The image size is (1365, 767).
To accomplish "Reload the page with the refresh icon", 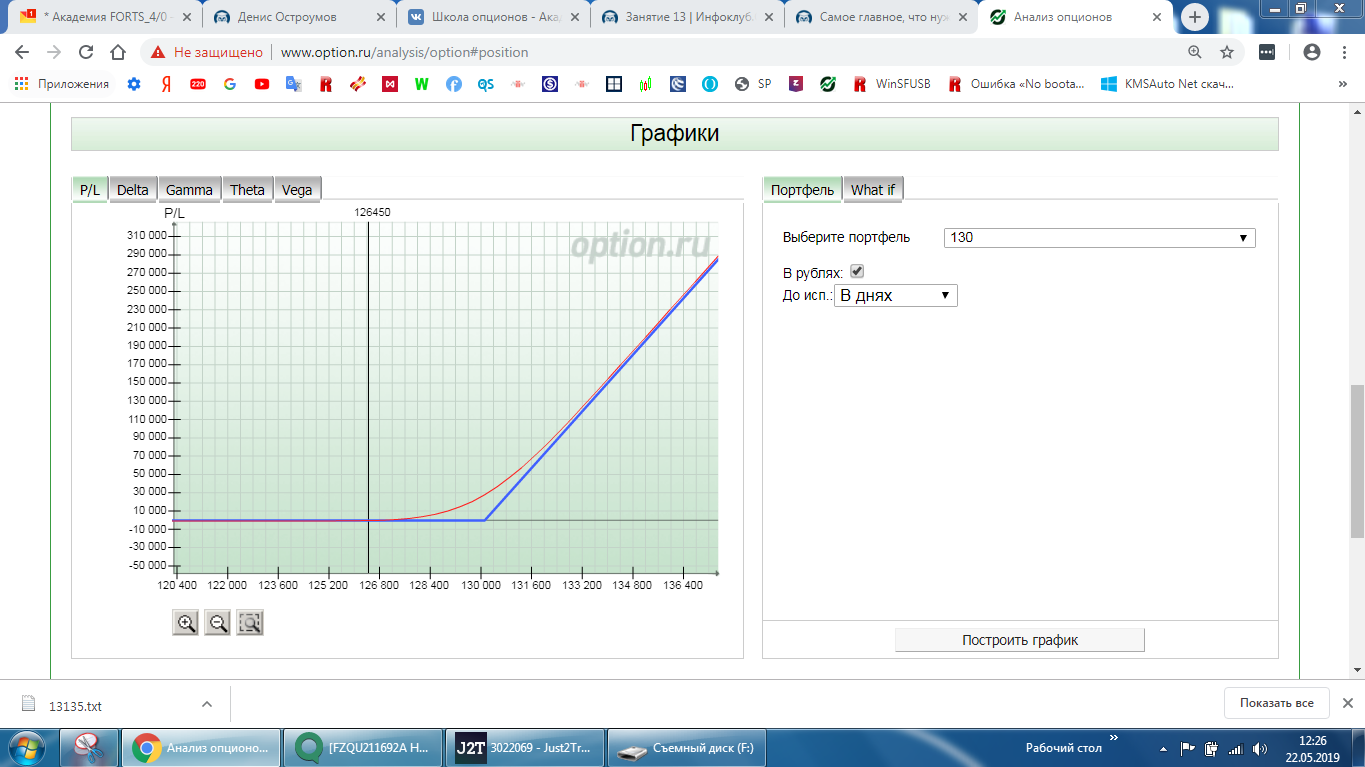I will [x=86, y=52].
